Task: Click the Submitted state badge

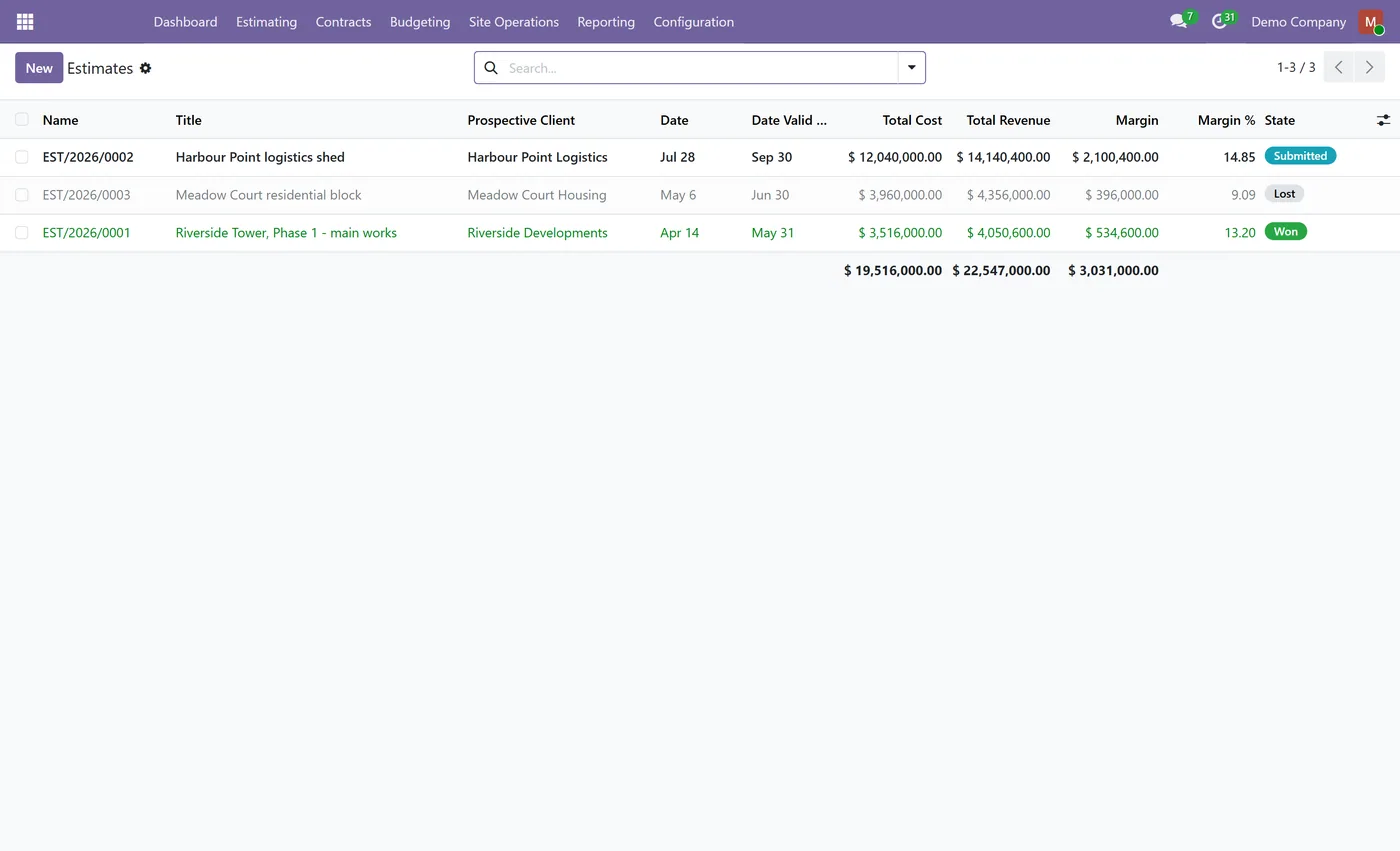Action: tap(1300, 156)
